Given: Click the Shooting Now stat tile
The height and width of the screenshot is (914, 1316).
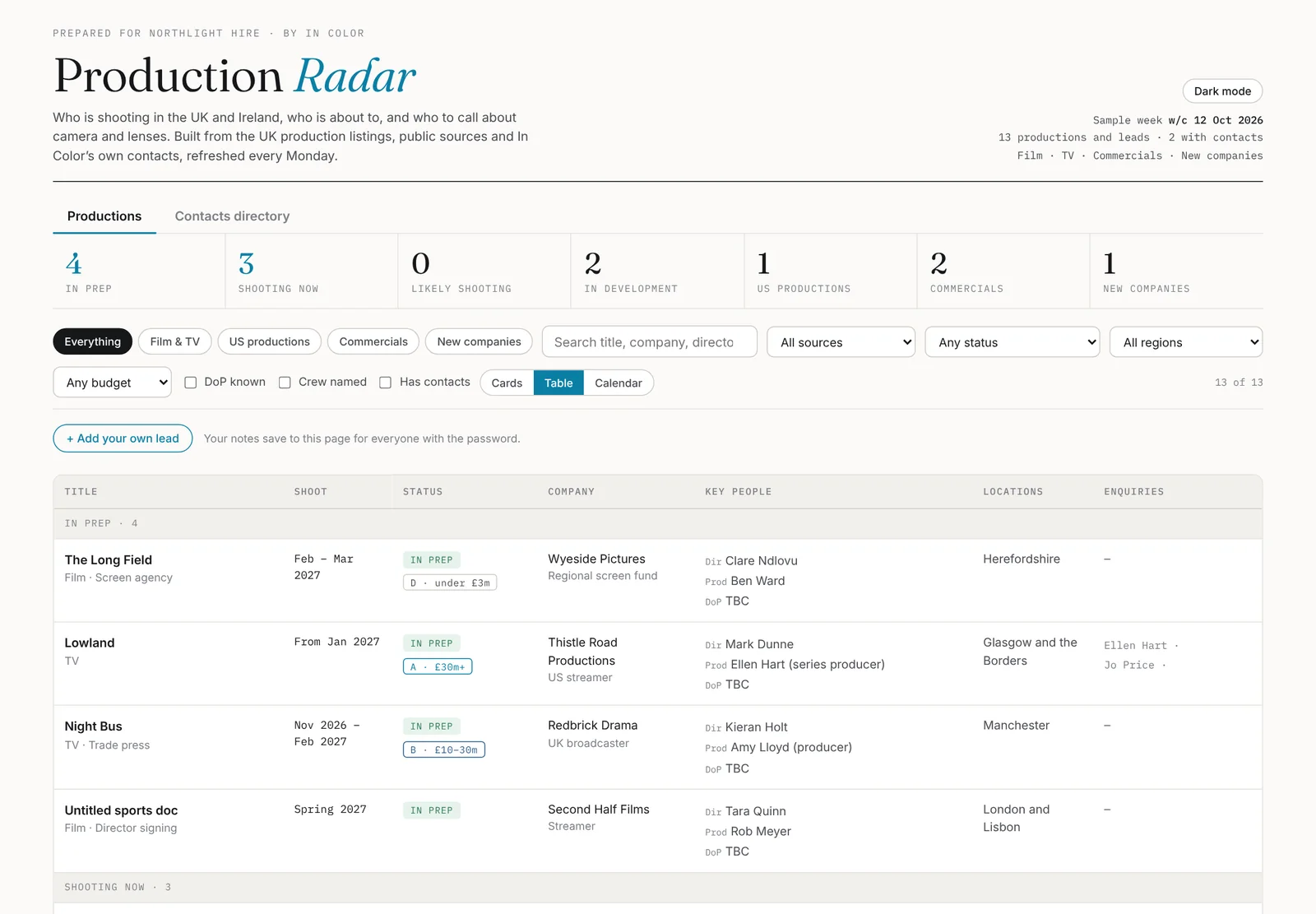Looking at the screenshot, I should tap(312, 271).
